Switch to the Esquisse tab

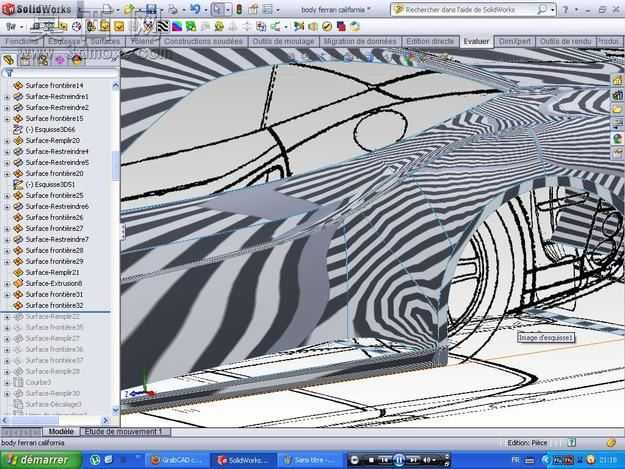pyautogui.click(x=64, y=41)
